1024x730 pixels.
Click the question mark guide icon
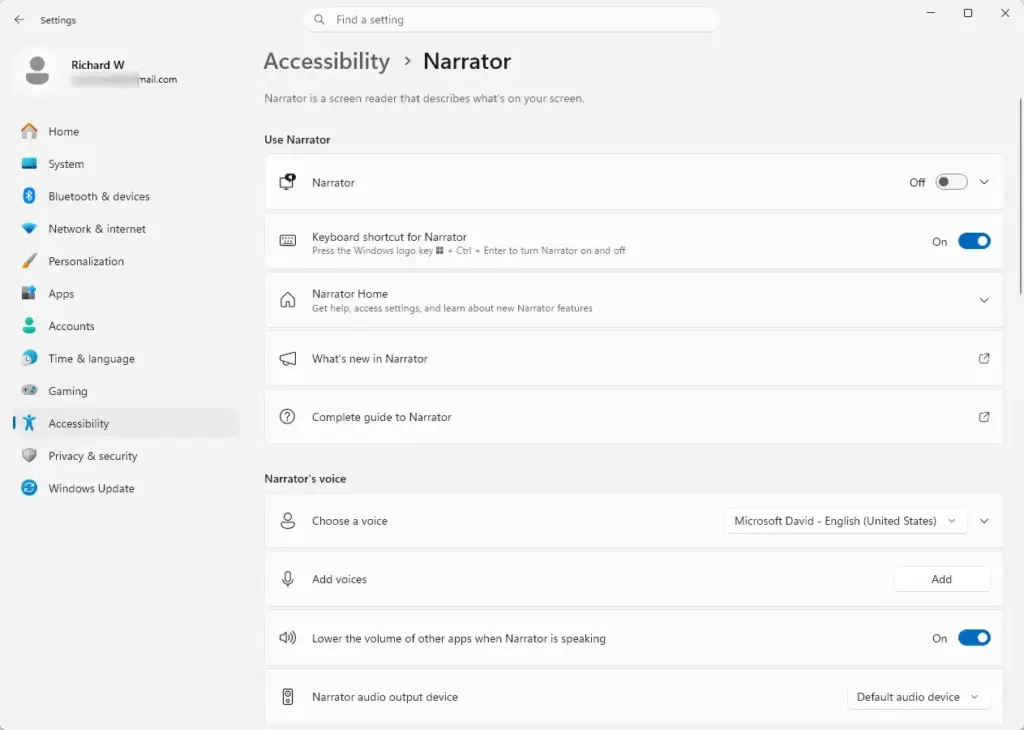287,417
